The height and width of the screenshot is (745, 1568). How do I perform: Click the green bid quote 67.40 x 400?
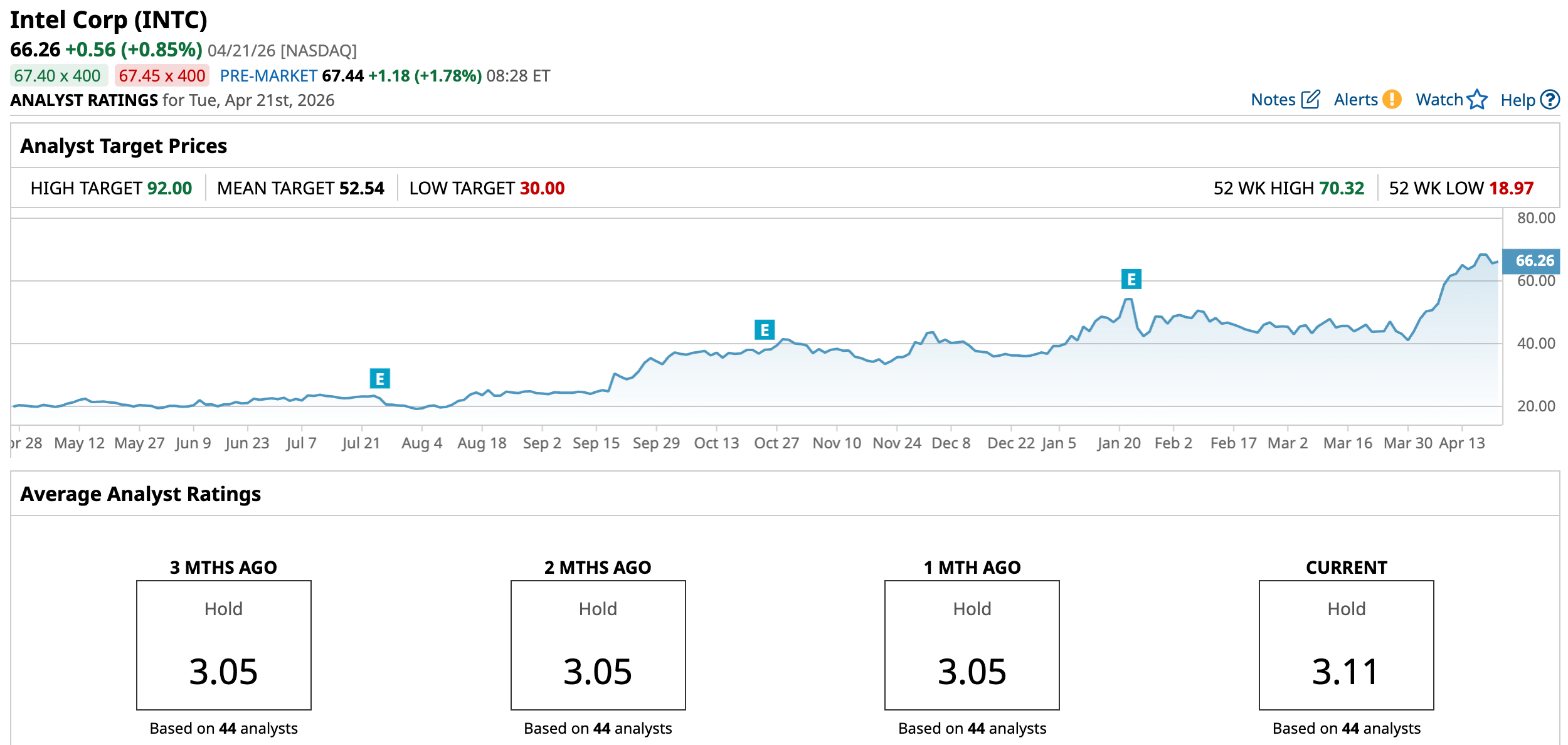58,76
